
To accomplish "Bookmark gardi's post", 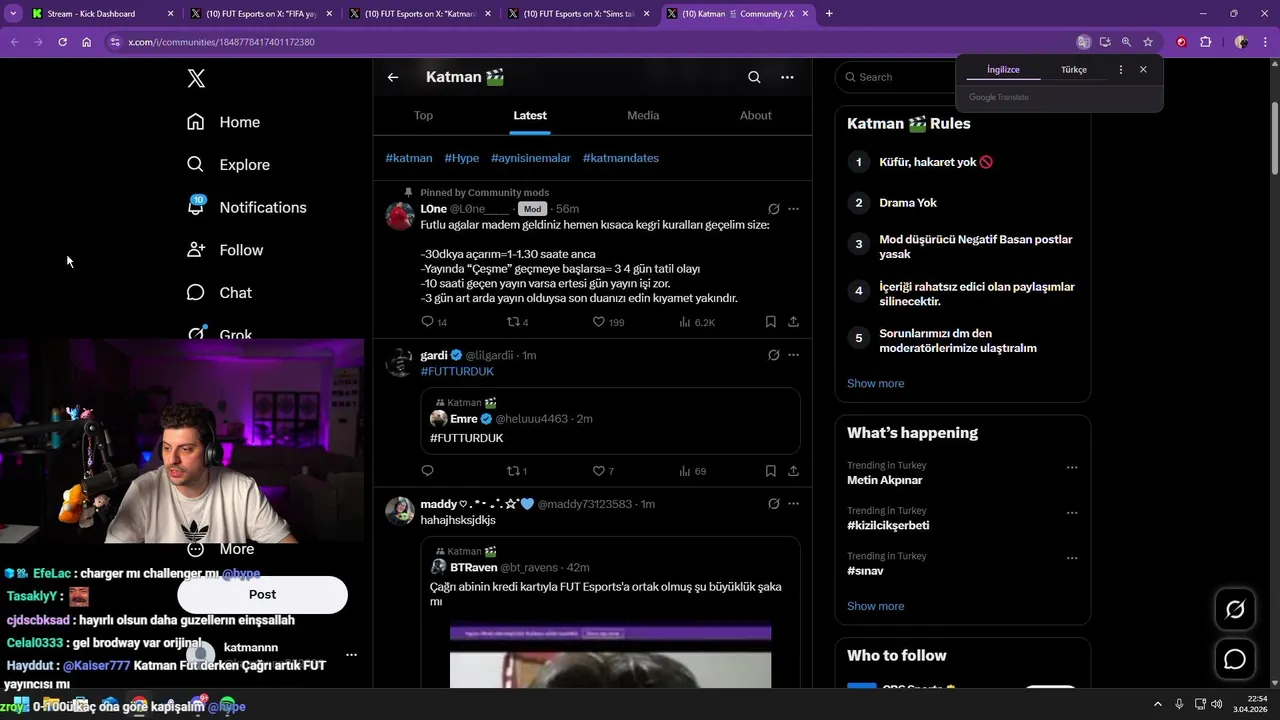I will [x=770, y=471].
